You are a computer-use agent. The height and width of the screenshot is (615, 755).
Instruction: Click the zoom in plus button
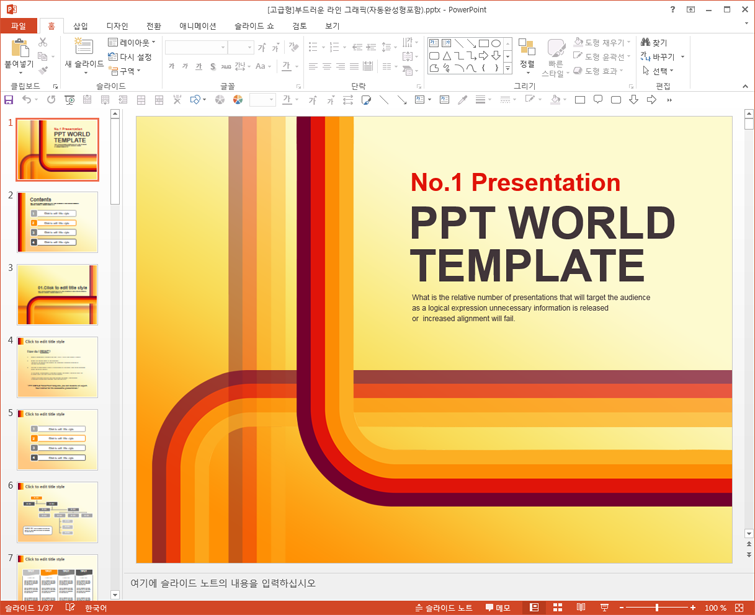click(x=692, y=608)
